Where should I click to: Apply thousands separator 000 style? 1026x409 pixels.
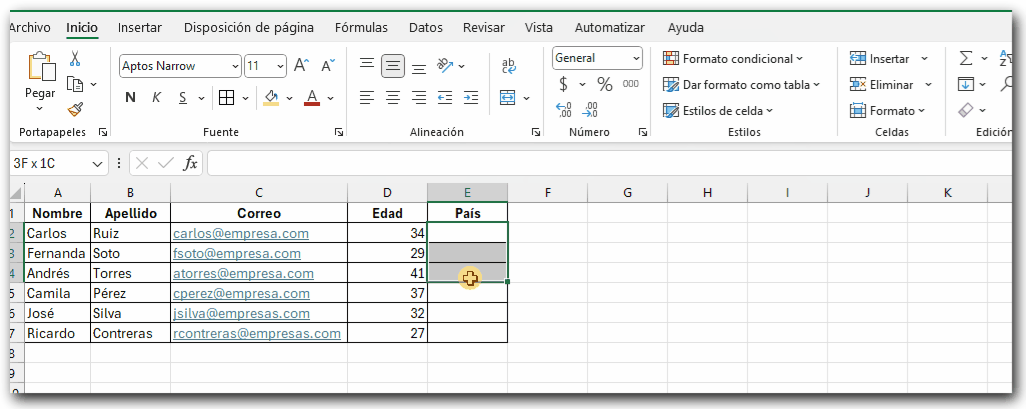pyautogui.click(x=631, y=84)
